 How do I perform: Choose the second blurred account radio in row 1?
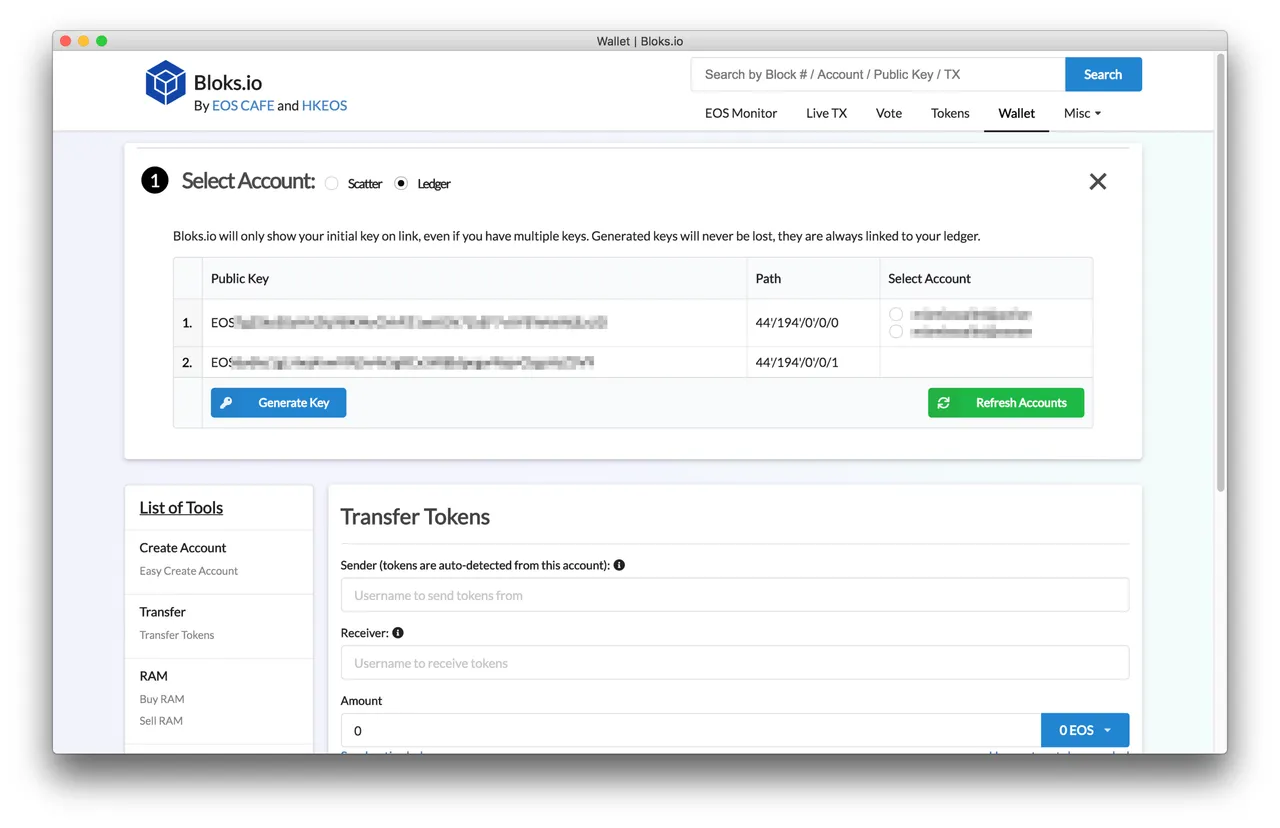[896, 331]
